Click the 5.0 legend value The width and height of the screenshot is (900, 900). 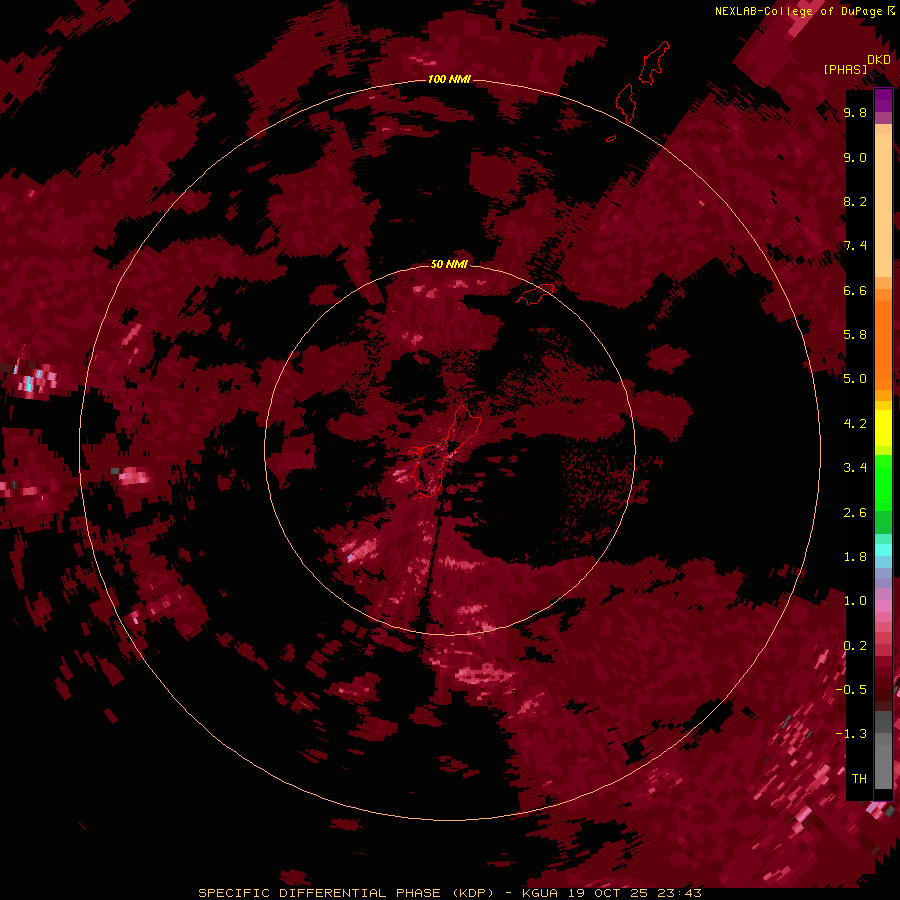click(855, 379)
